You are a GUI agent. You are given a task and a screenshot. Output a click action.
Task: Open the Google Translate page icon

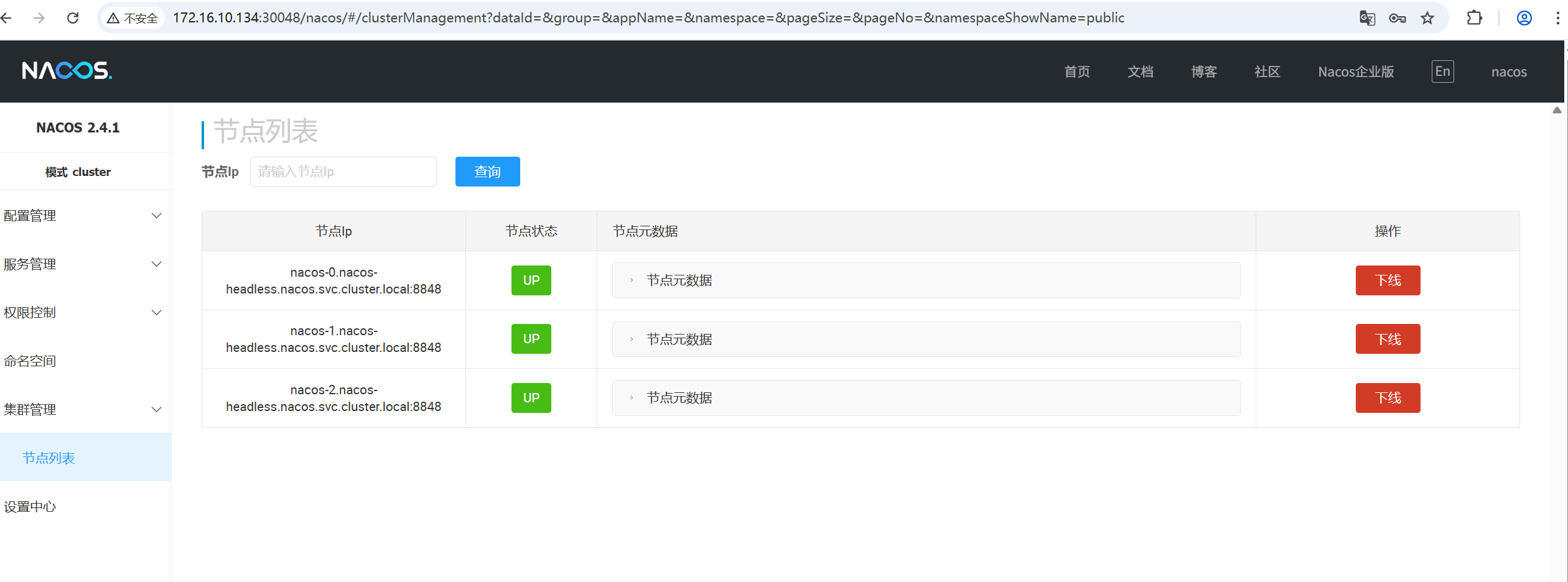click(1367, 18)
